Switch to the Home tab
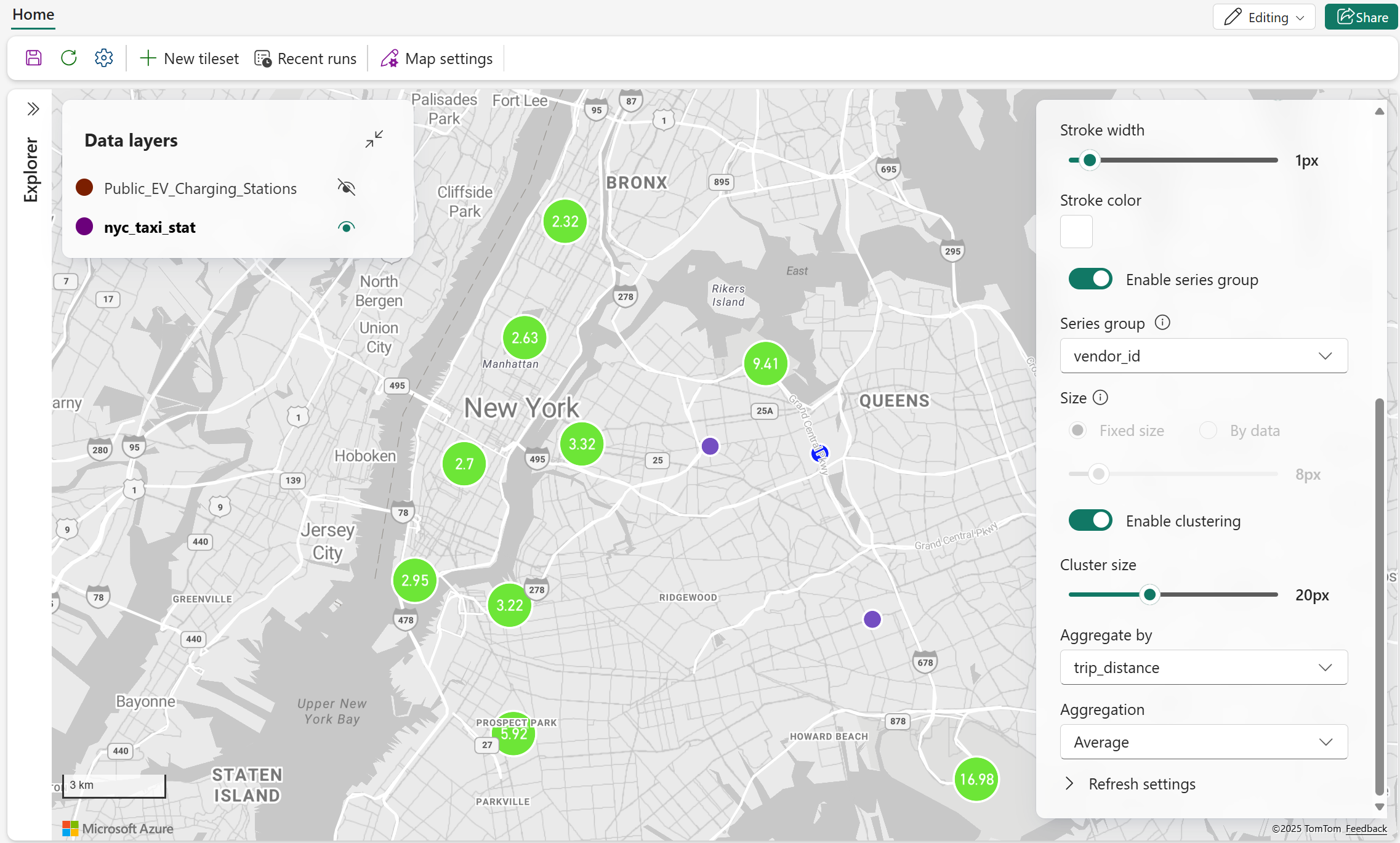 (x=33, y=15)
